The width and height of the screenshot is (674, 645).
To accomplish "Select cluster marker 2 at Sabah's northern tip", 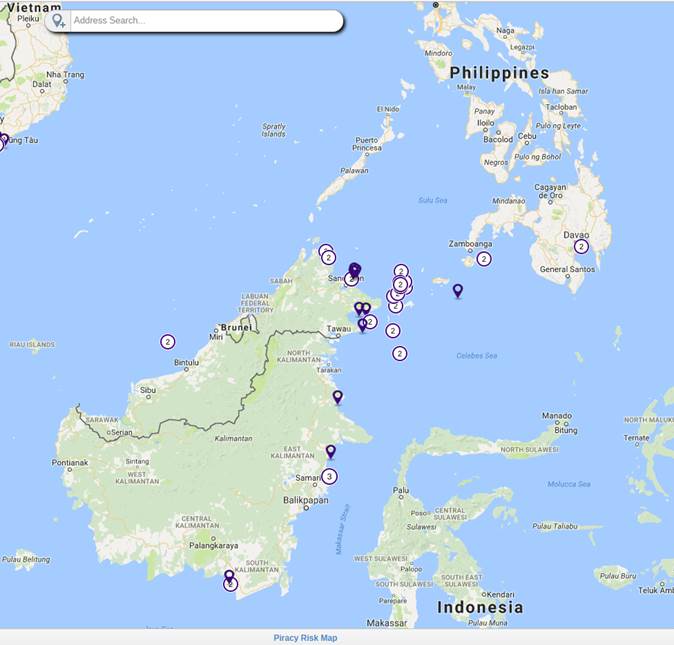I will (328, 257).
